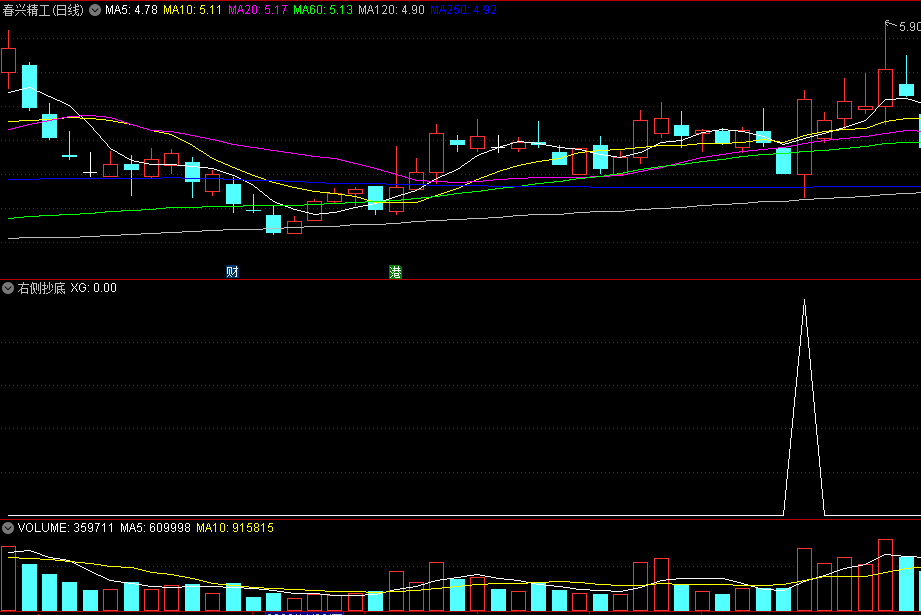Select the 春兴精工(日线) chart title
Image resolution: width=921 pixels, height=615 pixels.
point(43,10)
